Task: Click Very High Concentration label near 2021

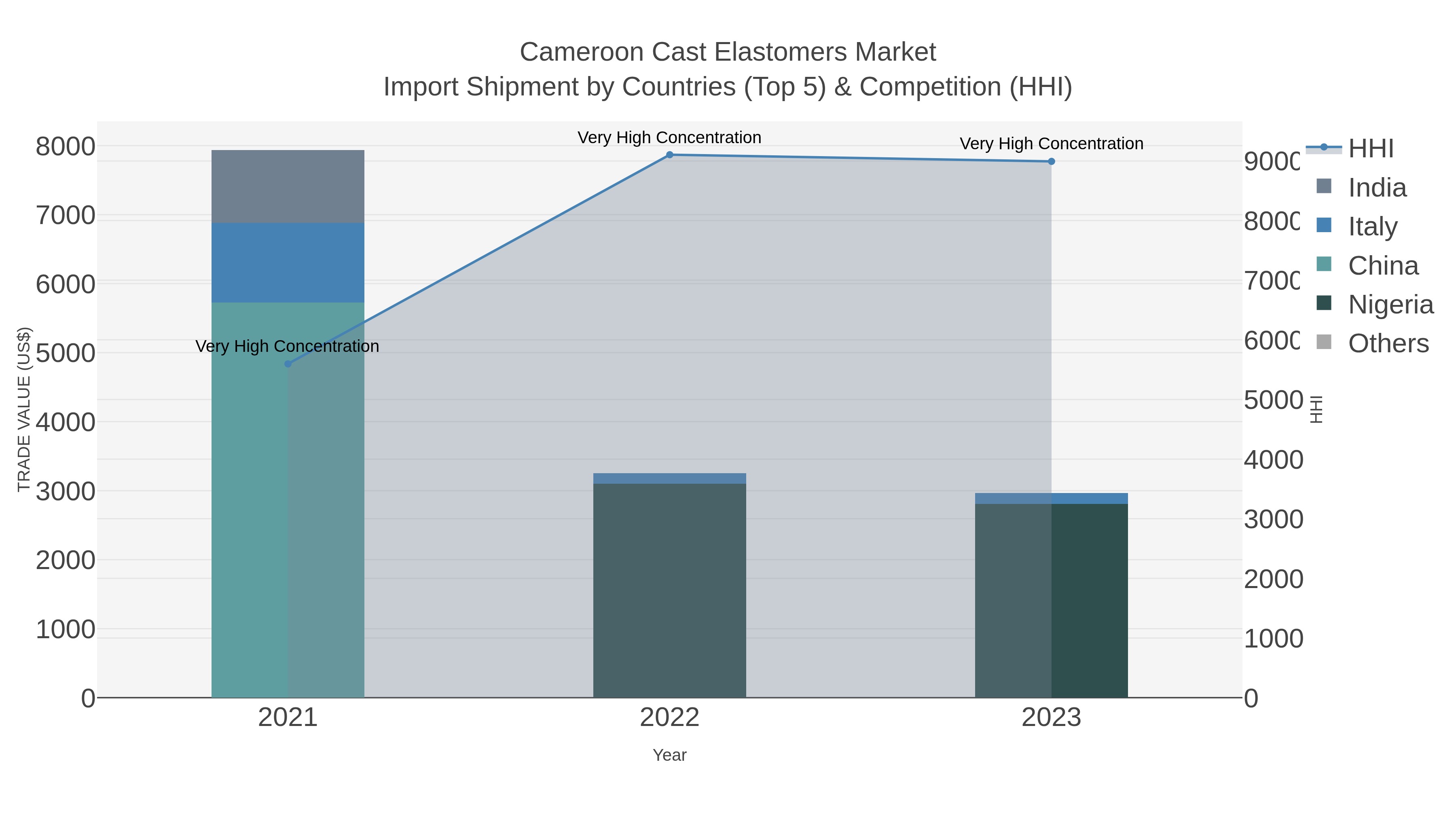Action: tap(287, 346)
